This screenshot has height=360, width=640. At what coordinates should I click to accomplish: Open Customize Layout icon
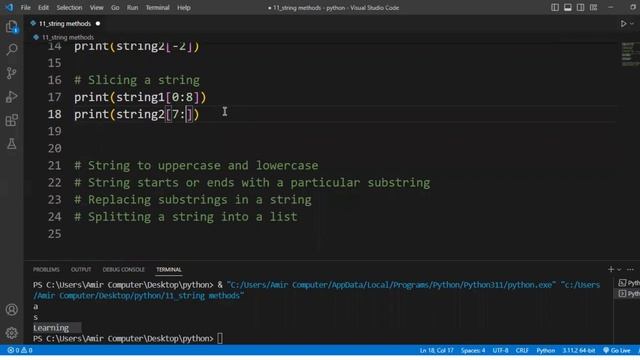(x=593, y=7)
